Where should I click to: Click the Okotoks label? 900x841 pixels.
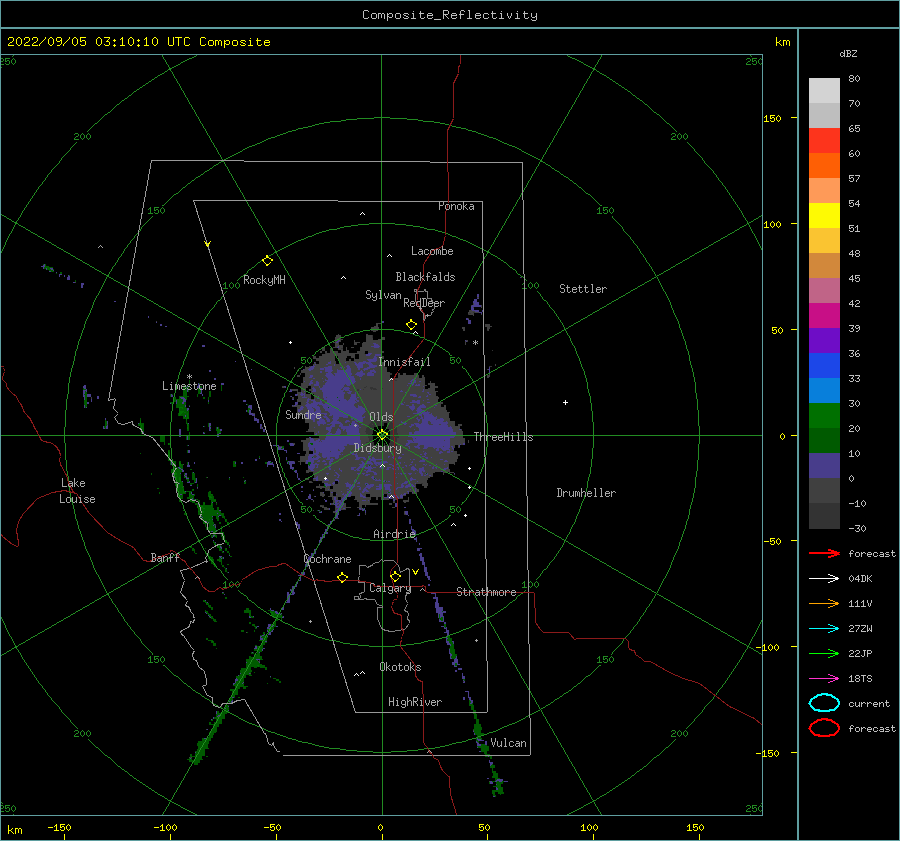[400, 667]
